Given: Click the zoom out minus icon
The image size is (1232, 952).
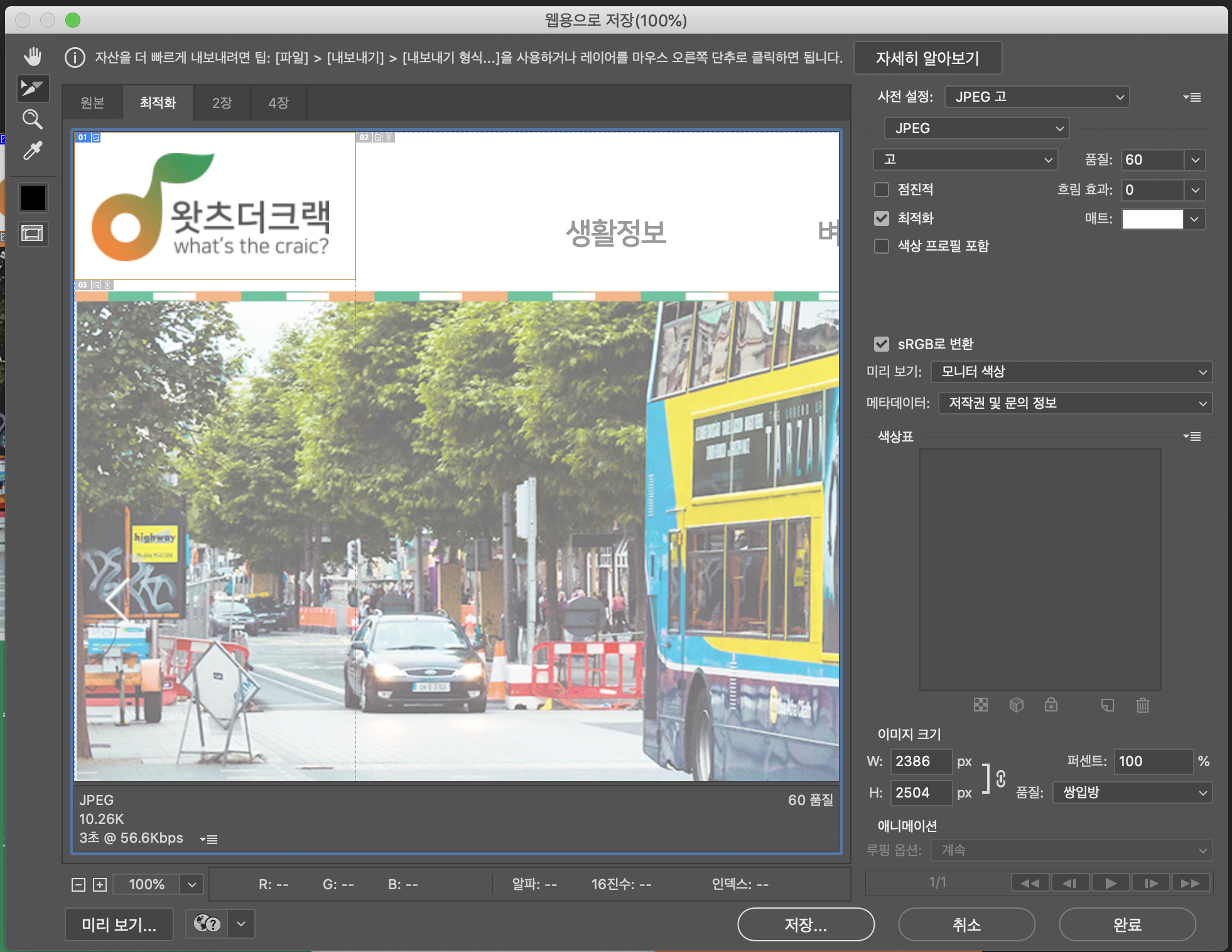Looking at the screenshot, I should click(x=78, y=885).
